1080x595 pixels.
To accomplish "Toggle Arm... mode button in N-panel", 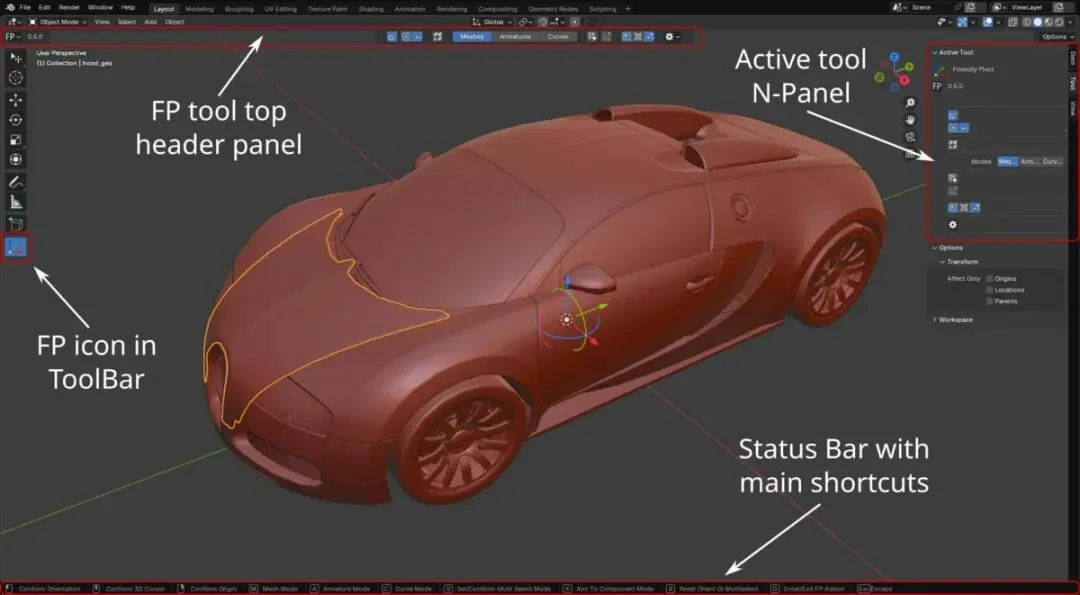I will click(1030, 161).
